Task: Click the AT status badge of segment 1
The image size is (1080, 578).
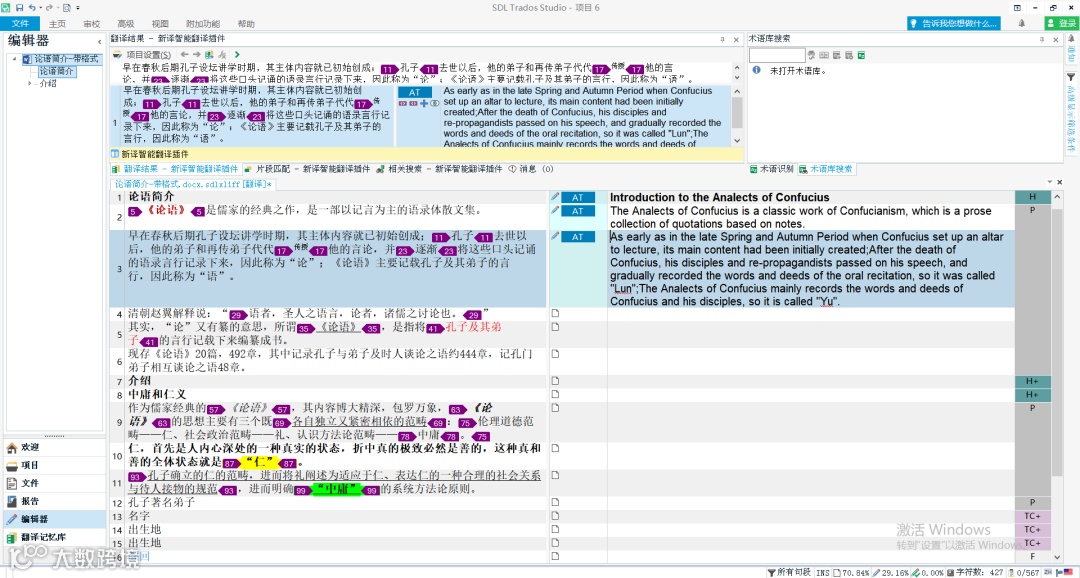Action: coord(578,198)
